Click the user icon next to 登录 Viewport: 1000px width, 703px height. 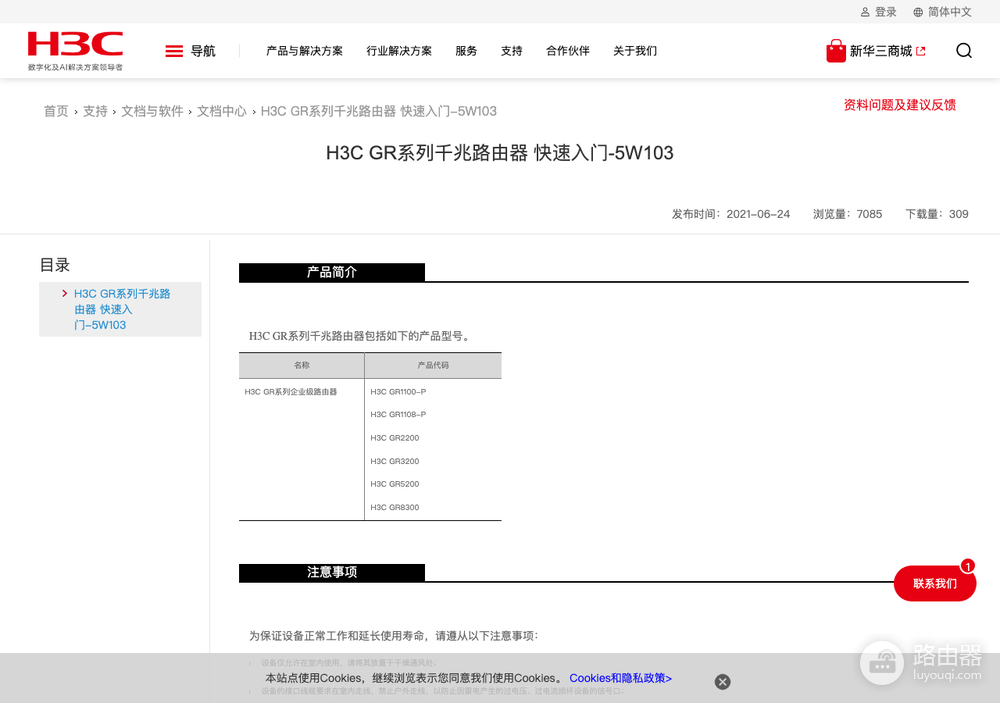tap(865, 12)
